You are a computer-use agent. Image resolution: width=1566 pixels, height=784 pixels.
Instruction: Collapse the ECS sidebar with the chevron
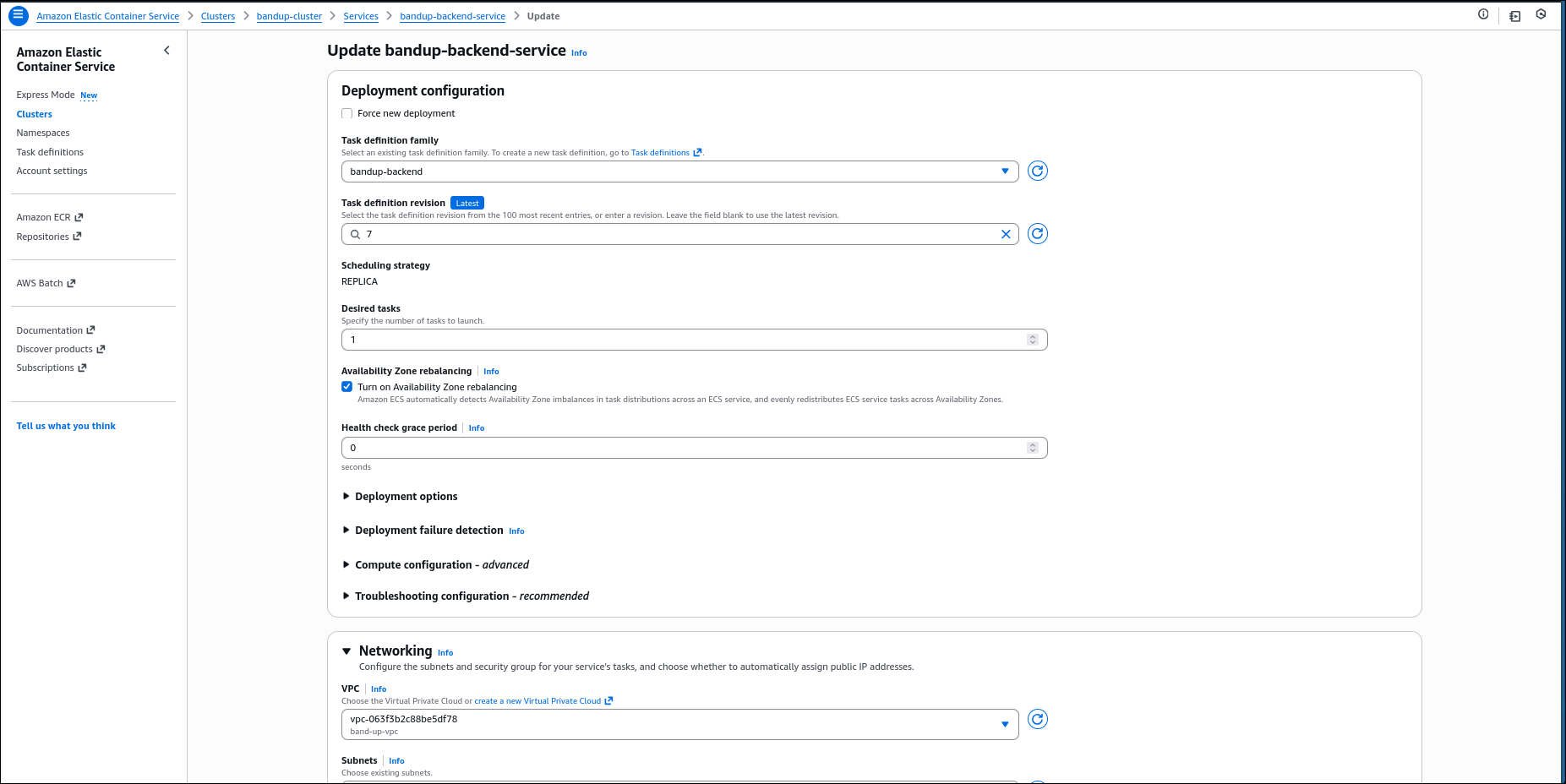tap(166, 50)
